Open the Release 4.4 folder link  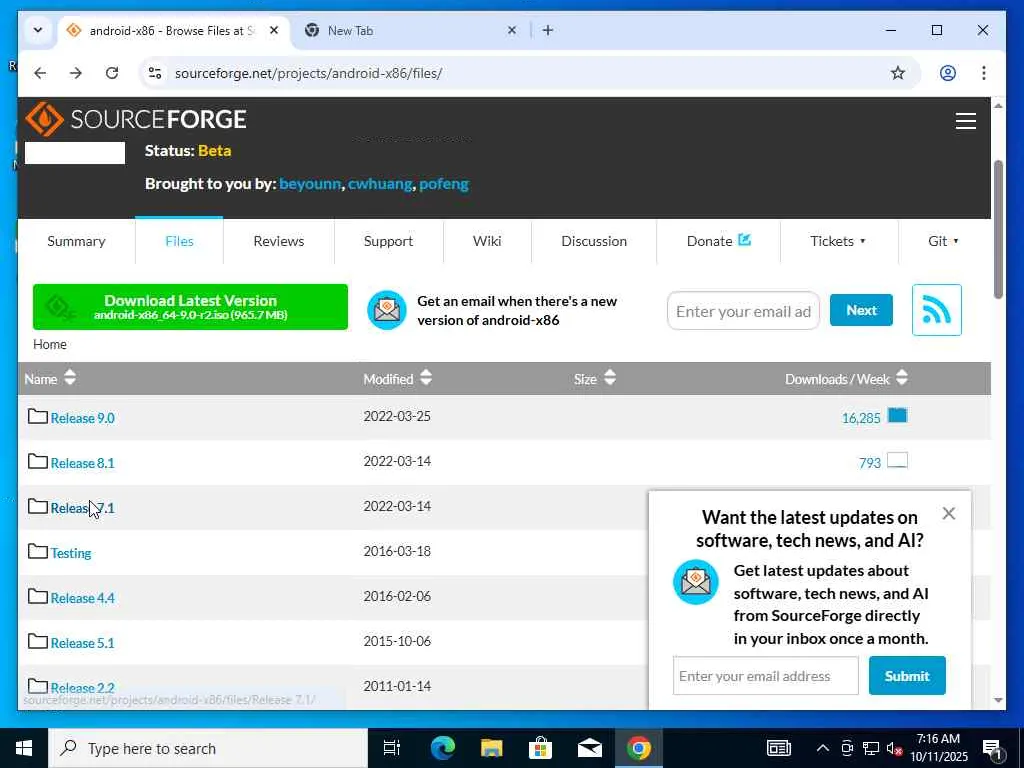click(x=82, y=598)
